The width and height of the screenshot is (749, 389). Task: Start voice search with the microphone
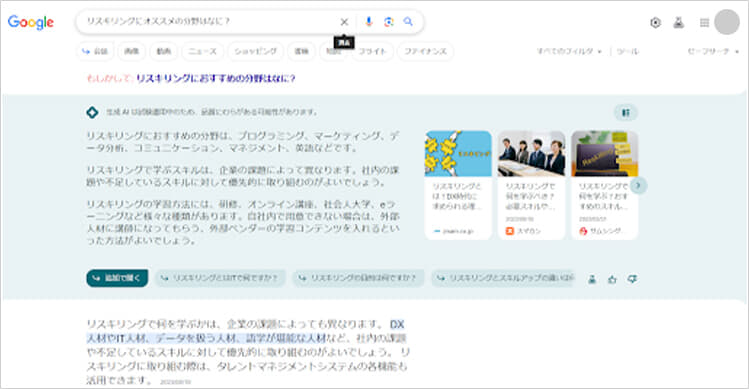(x=368, y=22)
